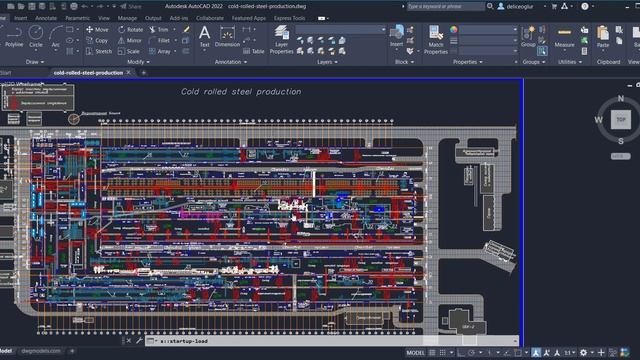This screenshot has height=360, width=640.
Task: Toggle ortho mode in status bar
Action: [x=461, y=353]
